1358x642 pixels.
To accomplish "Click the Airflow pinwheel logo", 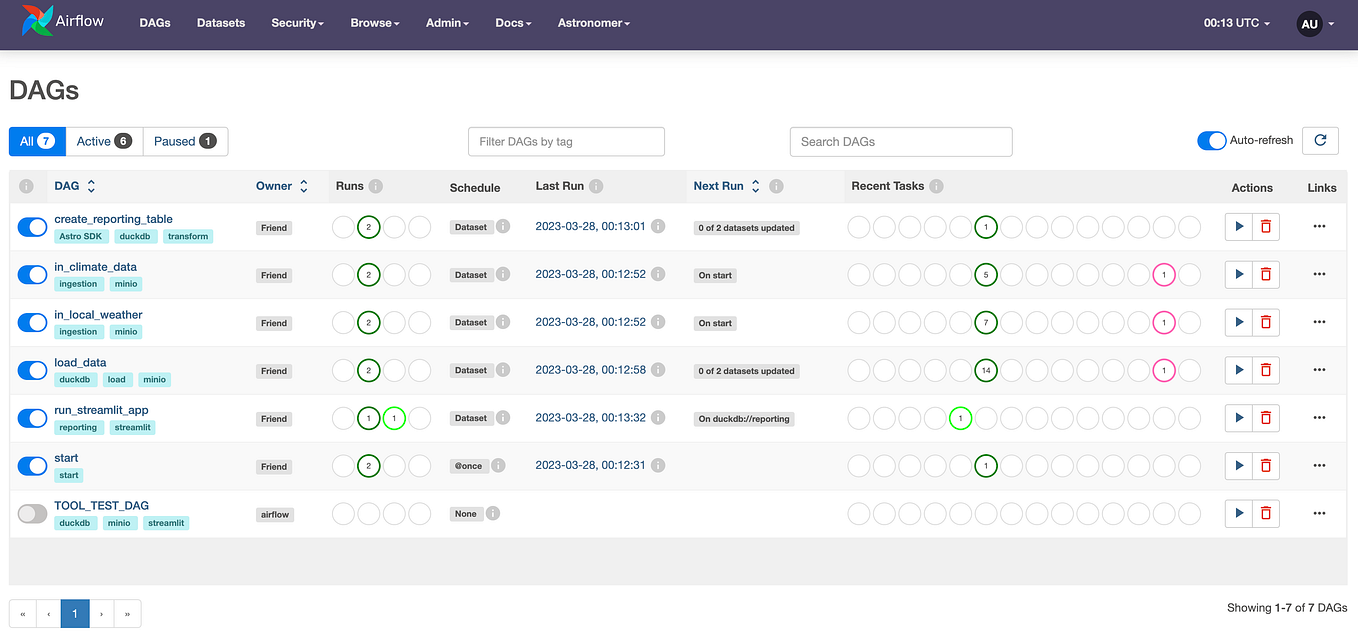I will coord(36,20).
